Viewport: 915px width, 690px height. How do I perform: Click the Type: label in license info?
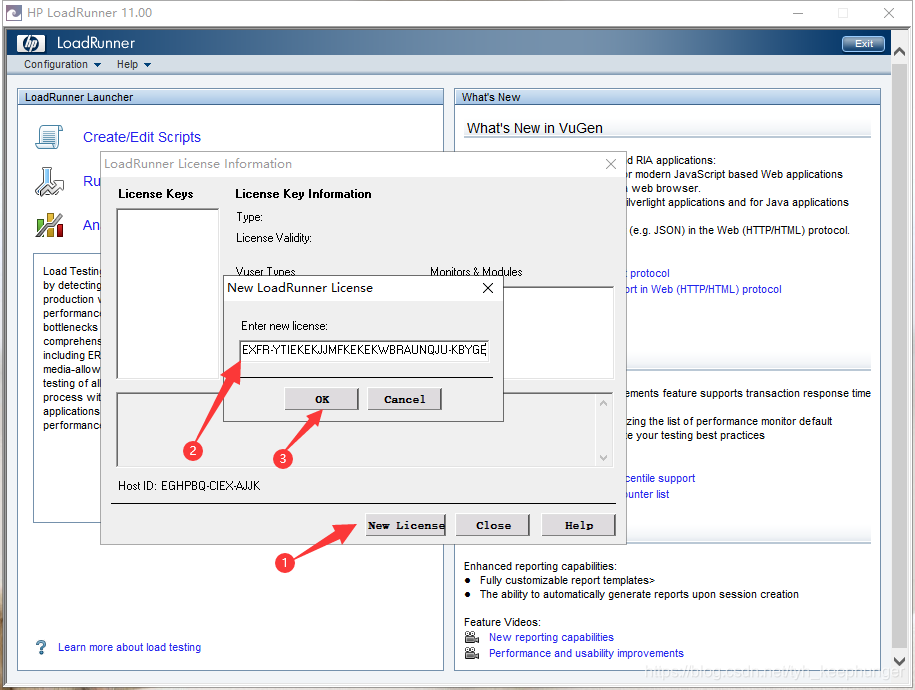pos(249,217)
